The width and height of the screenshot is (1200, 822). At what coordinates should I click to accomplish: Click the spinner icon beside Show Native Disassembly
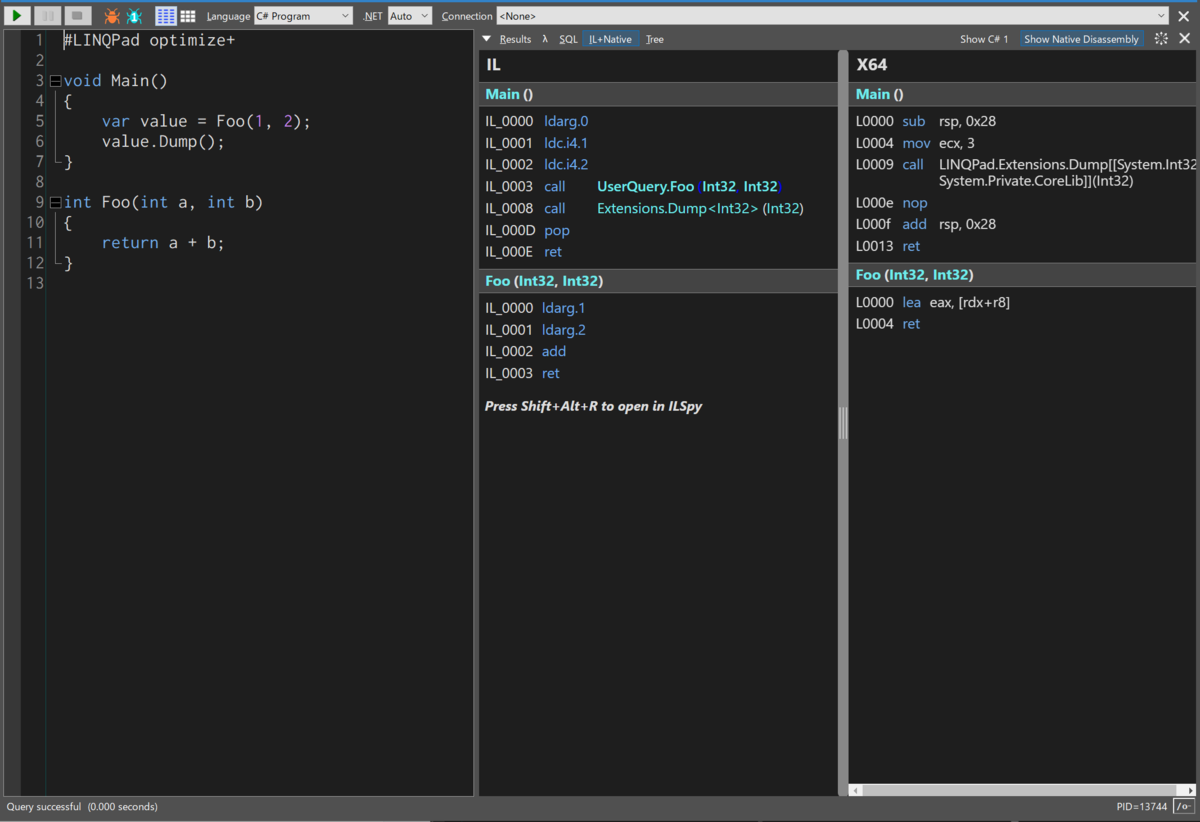pyautogui.click(x=1161, y=39)
